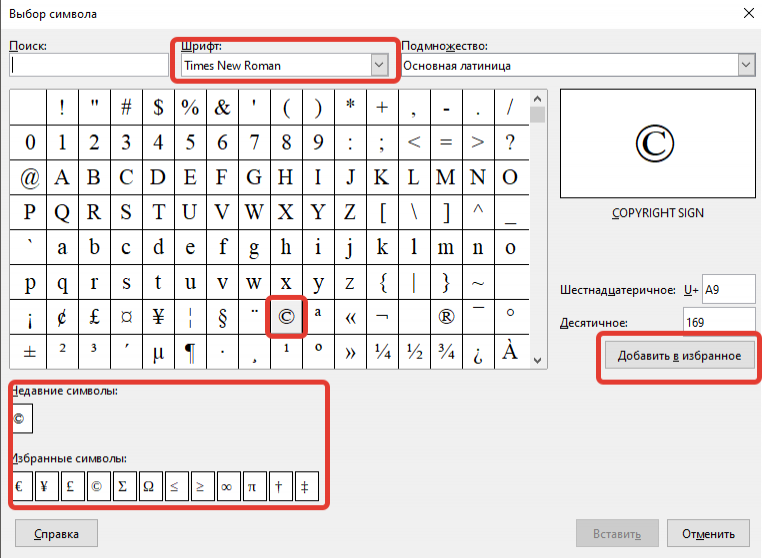
Task: Select the lowercase letter g character
Action: coord(254,247)
